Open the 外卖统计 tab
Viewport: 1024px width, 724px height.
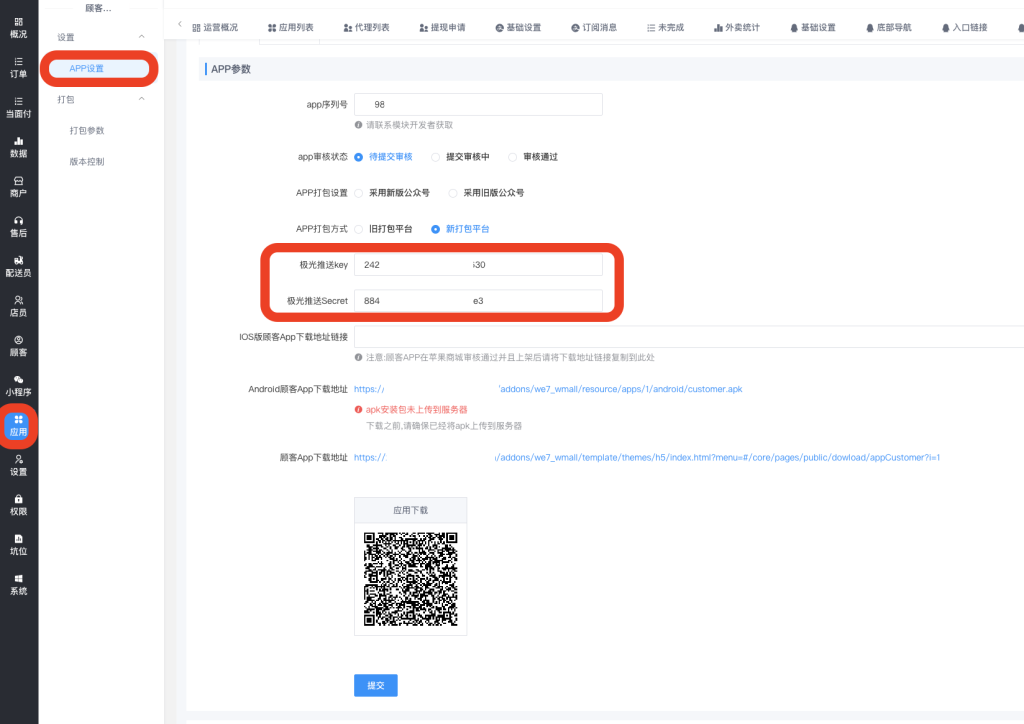coord(736,27)
